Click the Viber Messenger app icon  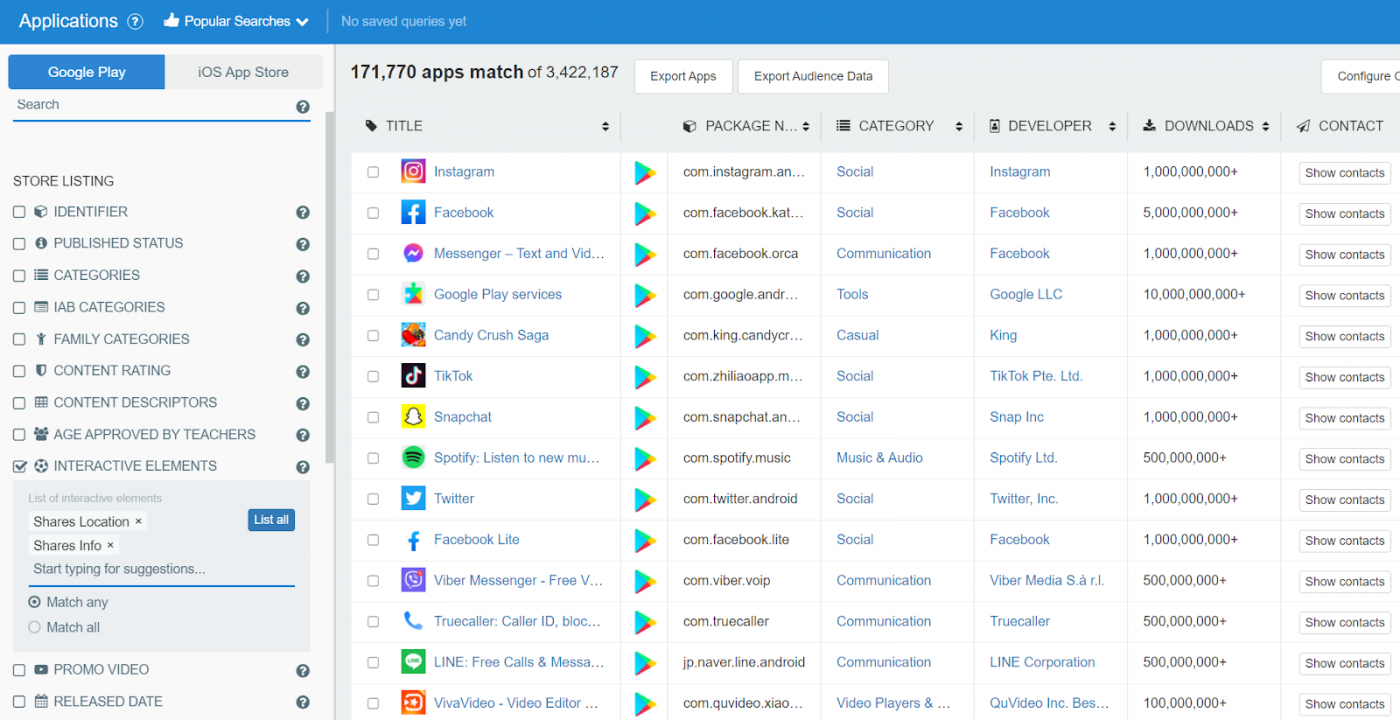(x=413, y=580)
